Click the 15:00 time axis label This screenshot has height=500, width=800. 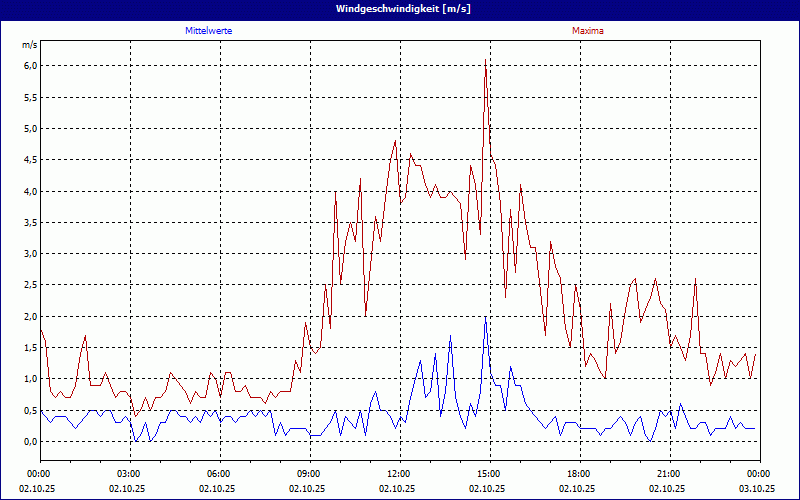point(488,474)
